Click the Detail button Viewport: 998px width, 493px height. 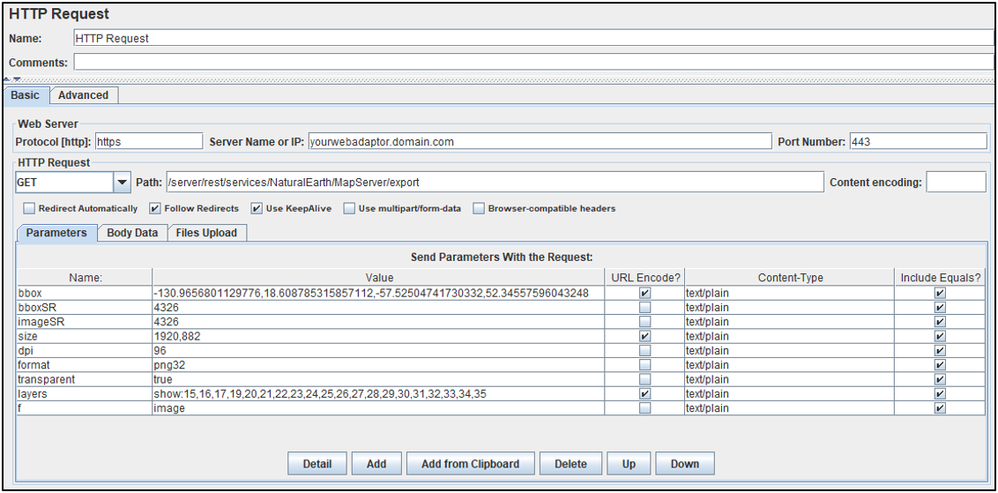318,464
